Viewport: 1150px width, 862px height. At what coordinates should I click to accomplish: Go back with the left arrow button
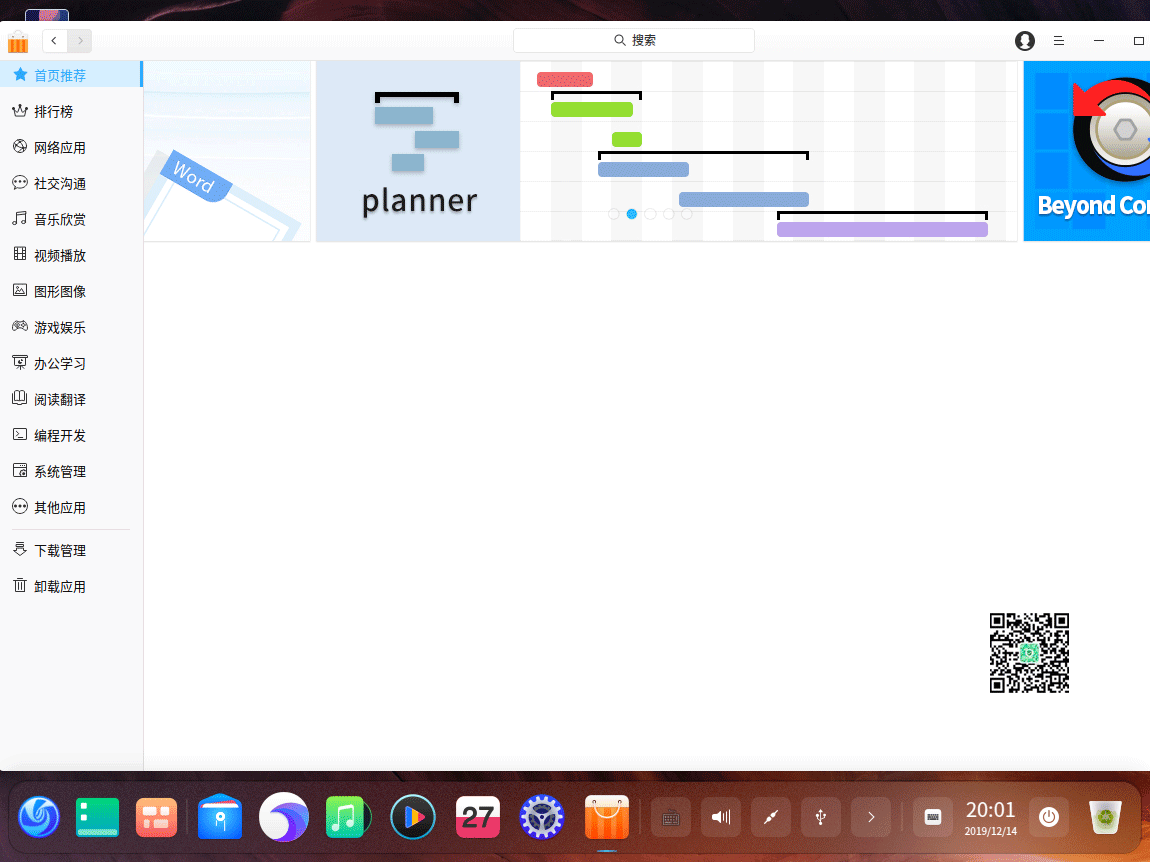(55, 40)
